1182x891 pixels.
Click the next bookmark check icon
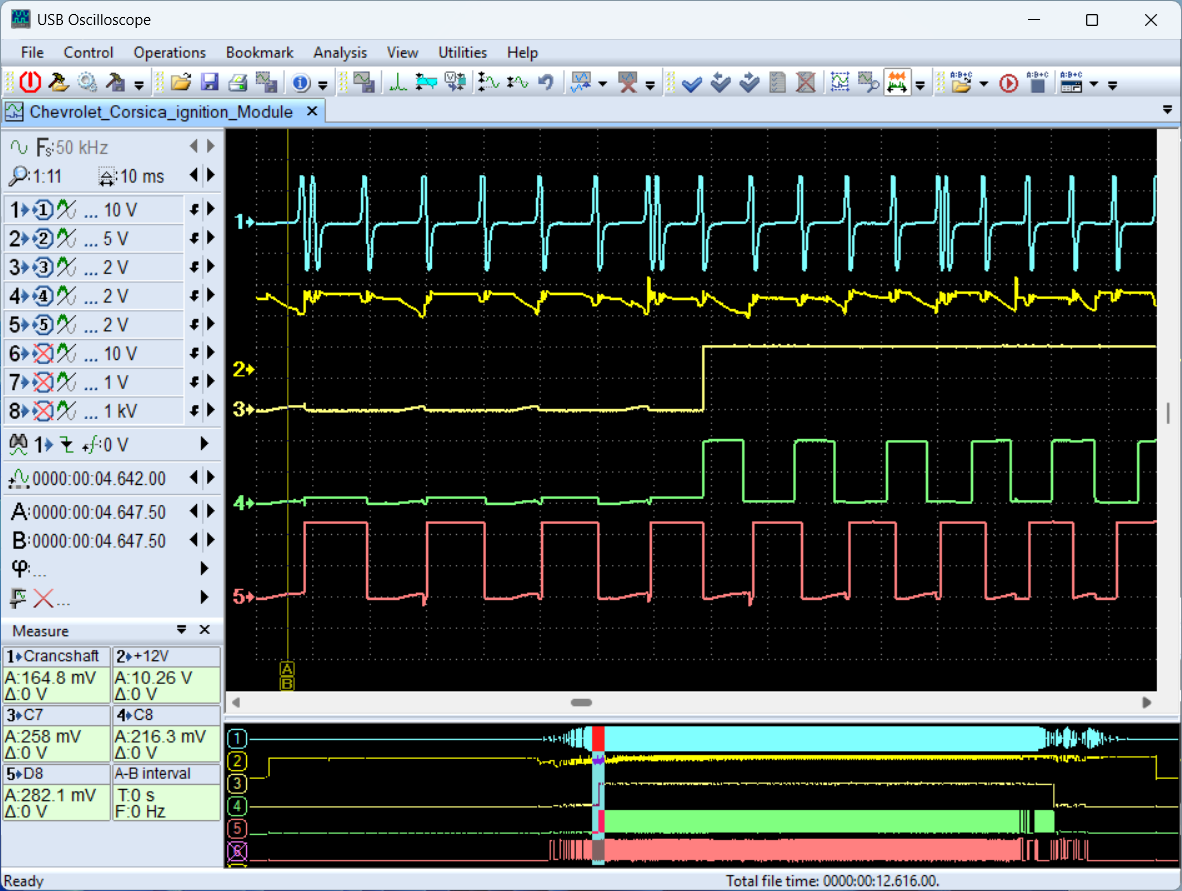[x=749, y=82]
